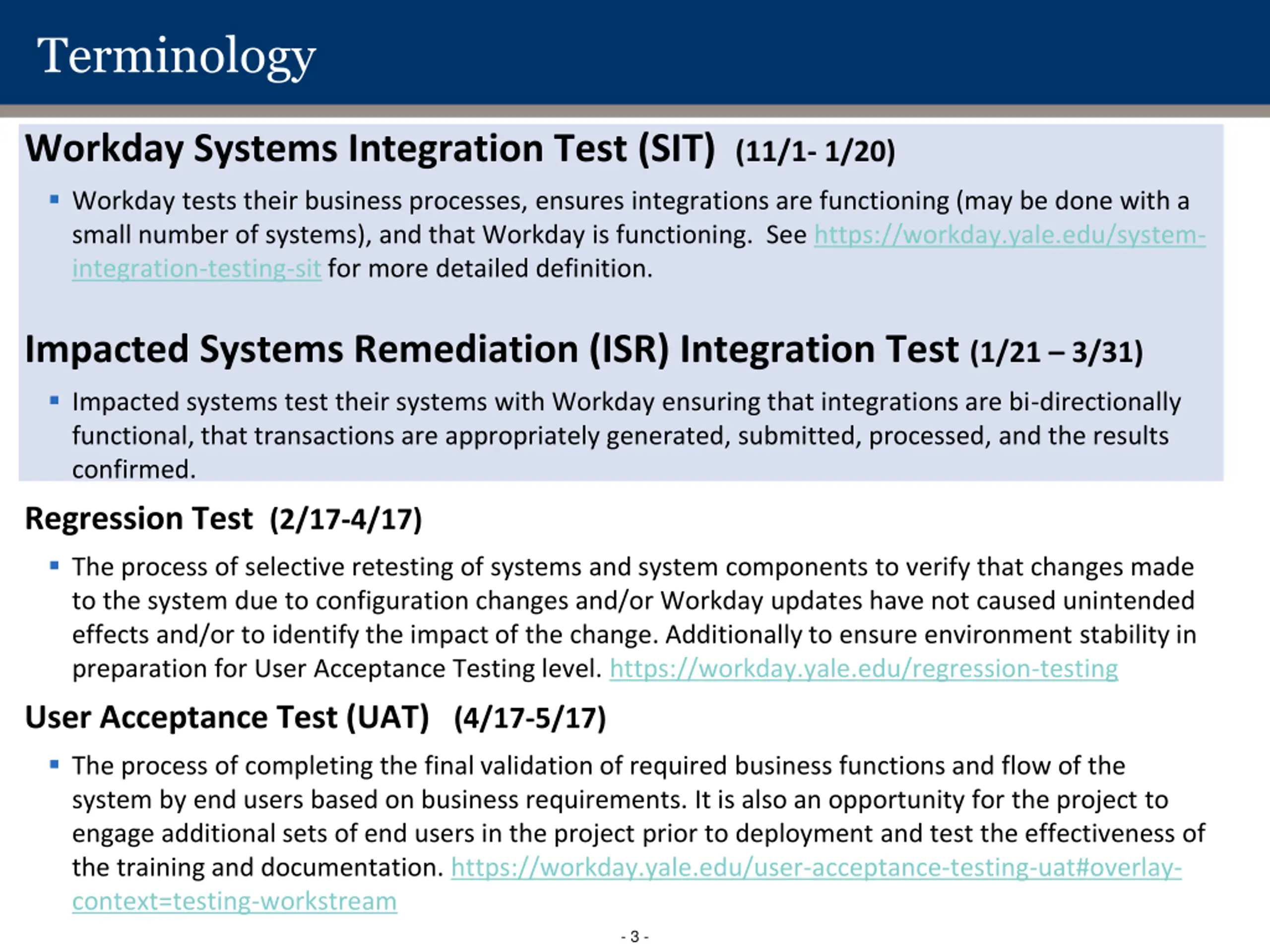Click the Terminology slide title

pos(177,58)
